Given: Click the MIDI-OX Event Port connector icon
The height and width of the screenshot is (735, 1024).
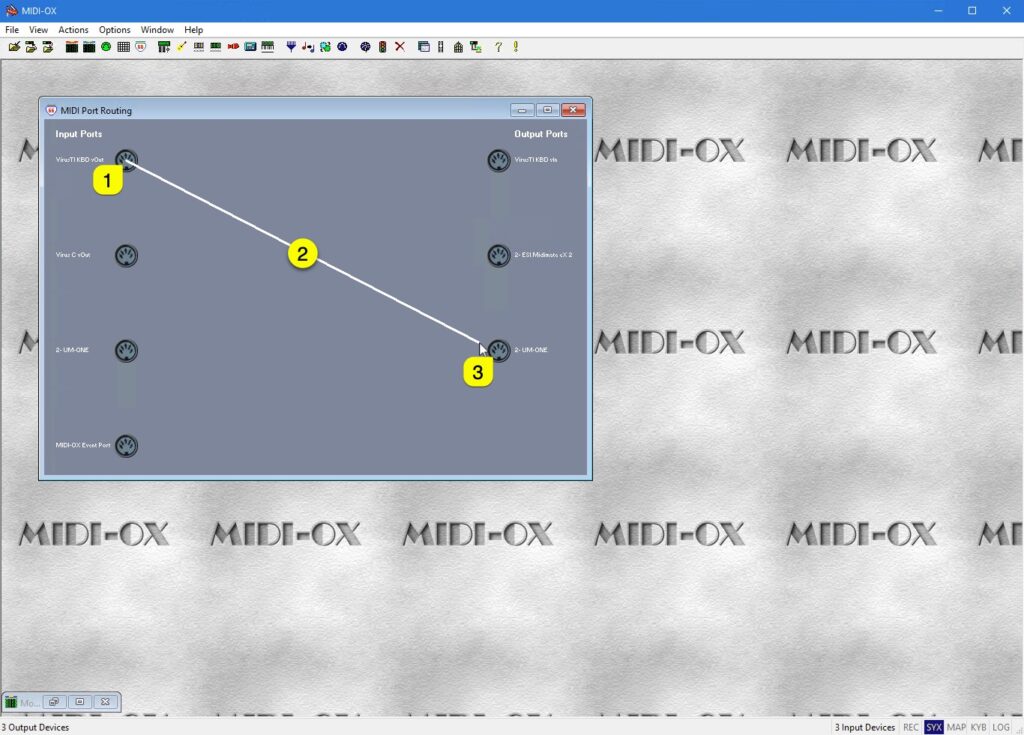Looking at the screenshot, I should click(x=126, y=446).
